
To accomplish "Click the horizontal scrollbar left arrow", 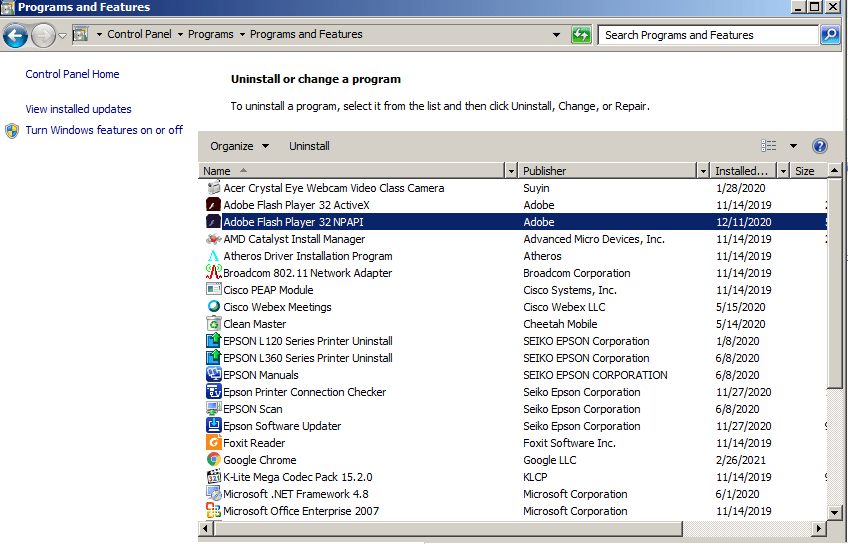I will tap(206, 528).
